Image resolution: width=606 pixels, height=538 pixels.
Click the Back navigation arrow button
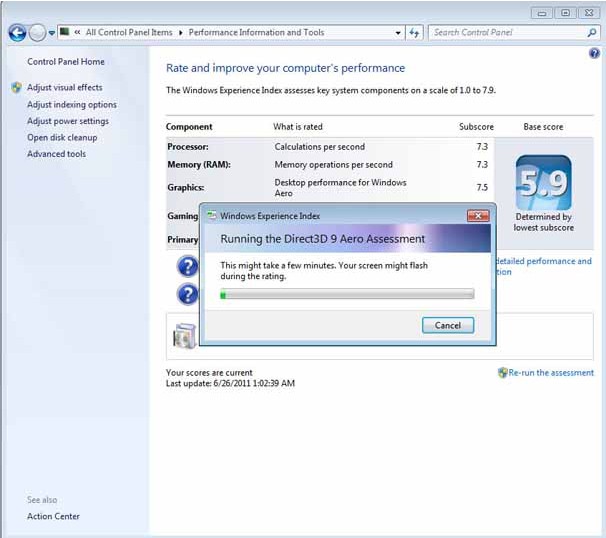(x=17, y=33)
